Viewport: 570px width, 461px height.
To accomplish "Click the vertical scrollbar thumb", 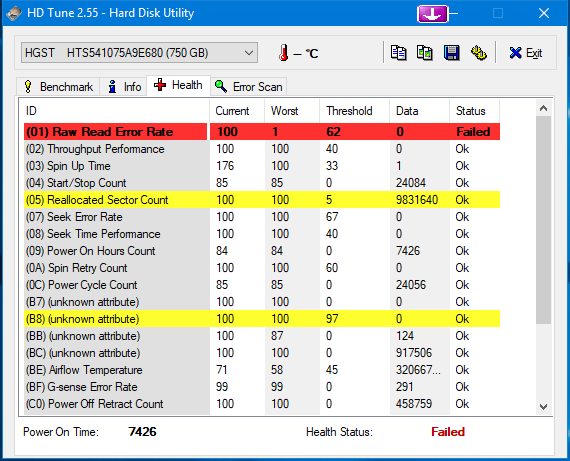I will click(x=543, y=220).
